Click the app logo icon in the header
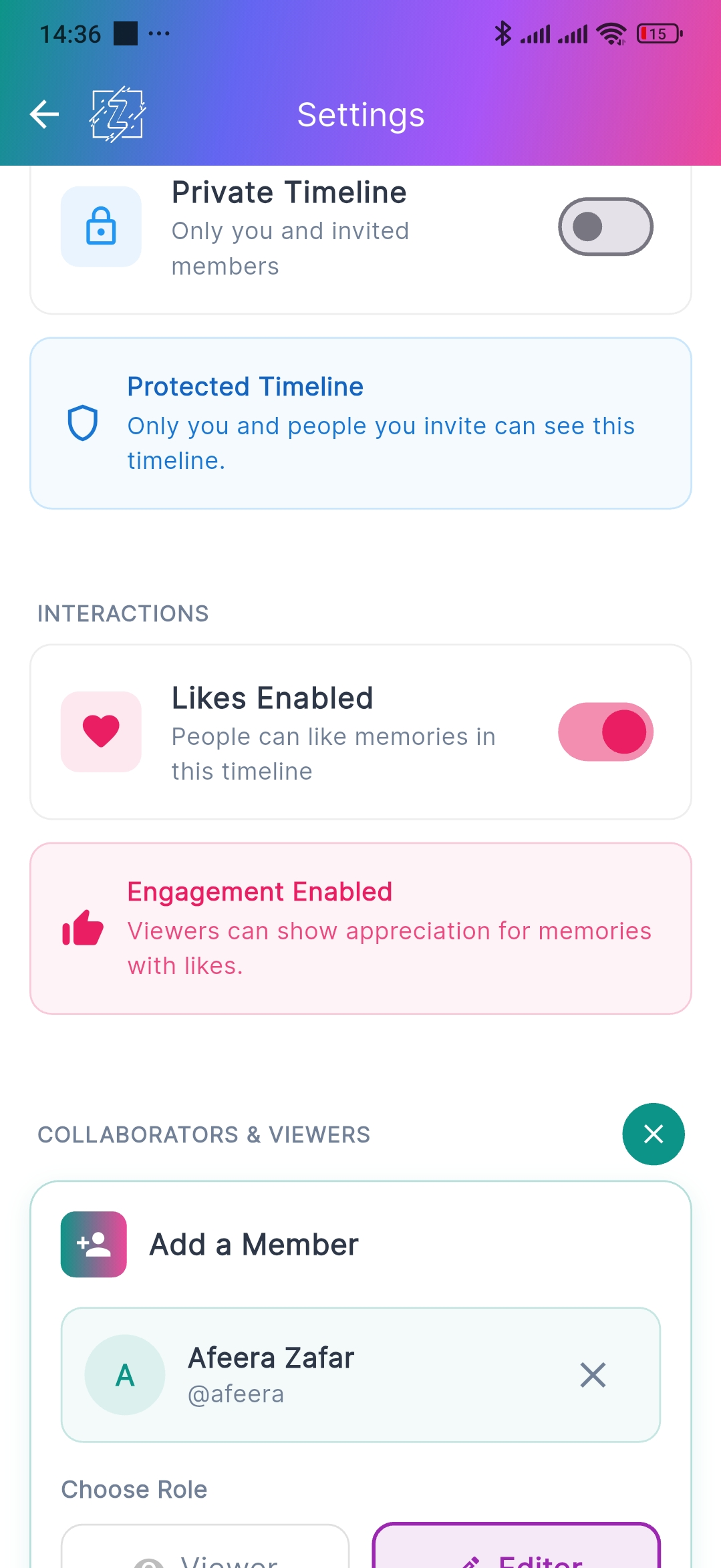Image resolution: width=721 pixels, height=1568 pixels. 118,114
